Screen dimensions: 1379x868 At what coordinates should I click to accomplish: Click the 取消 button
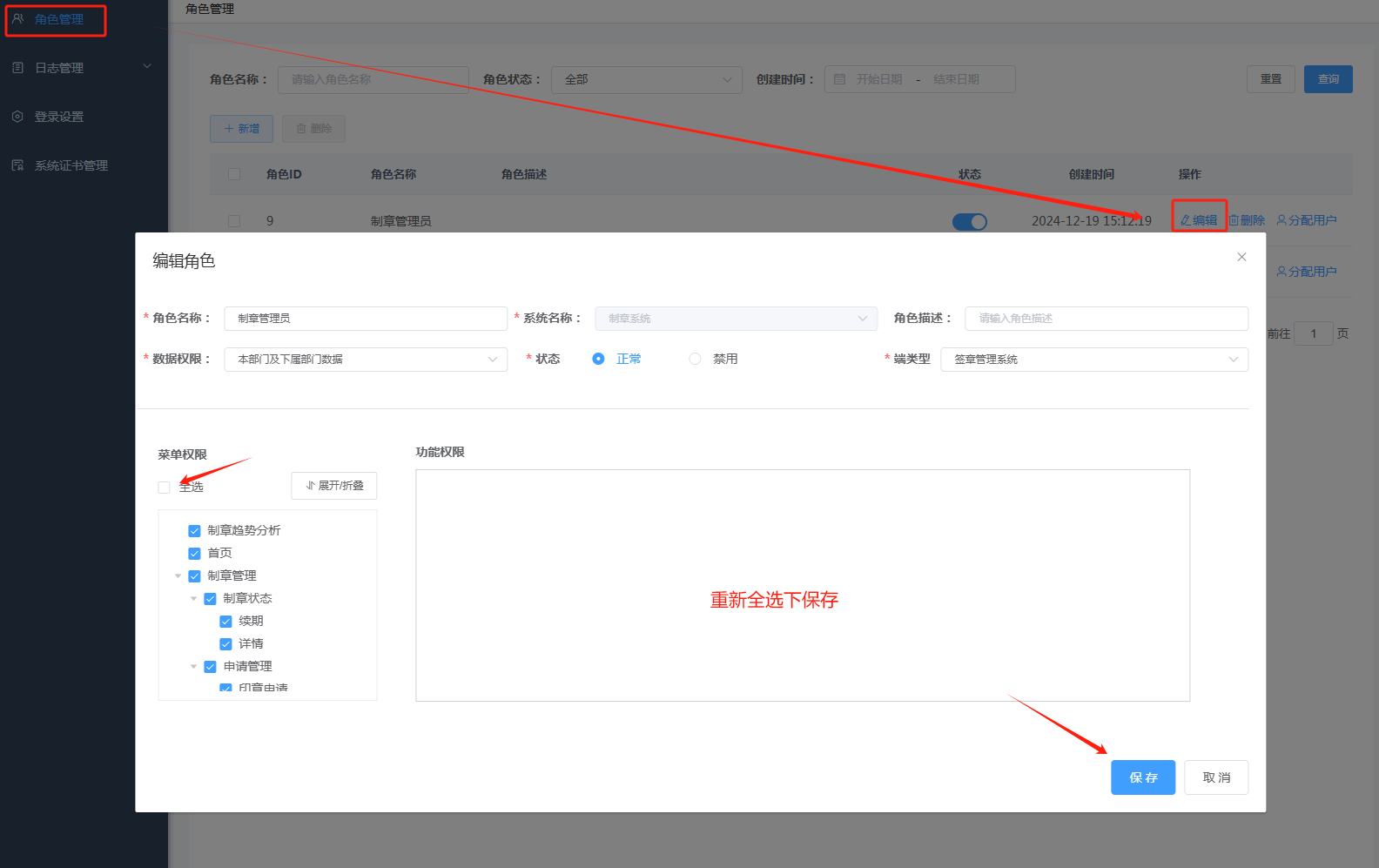(x=1215, y=777)
